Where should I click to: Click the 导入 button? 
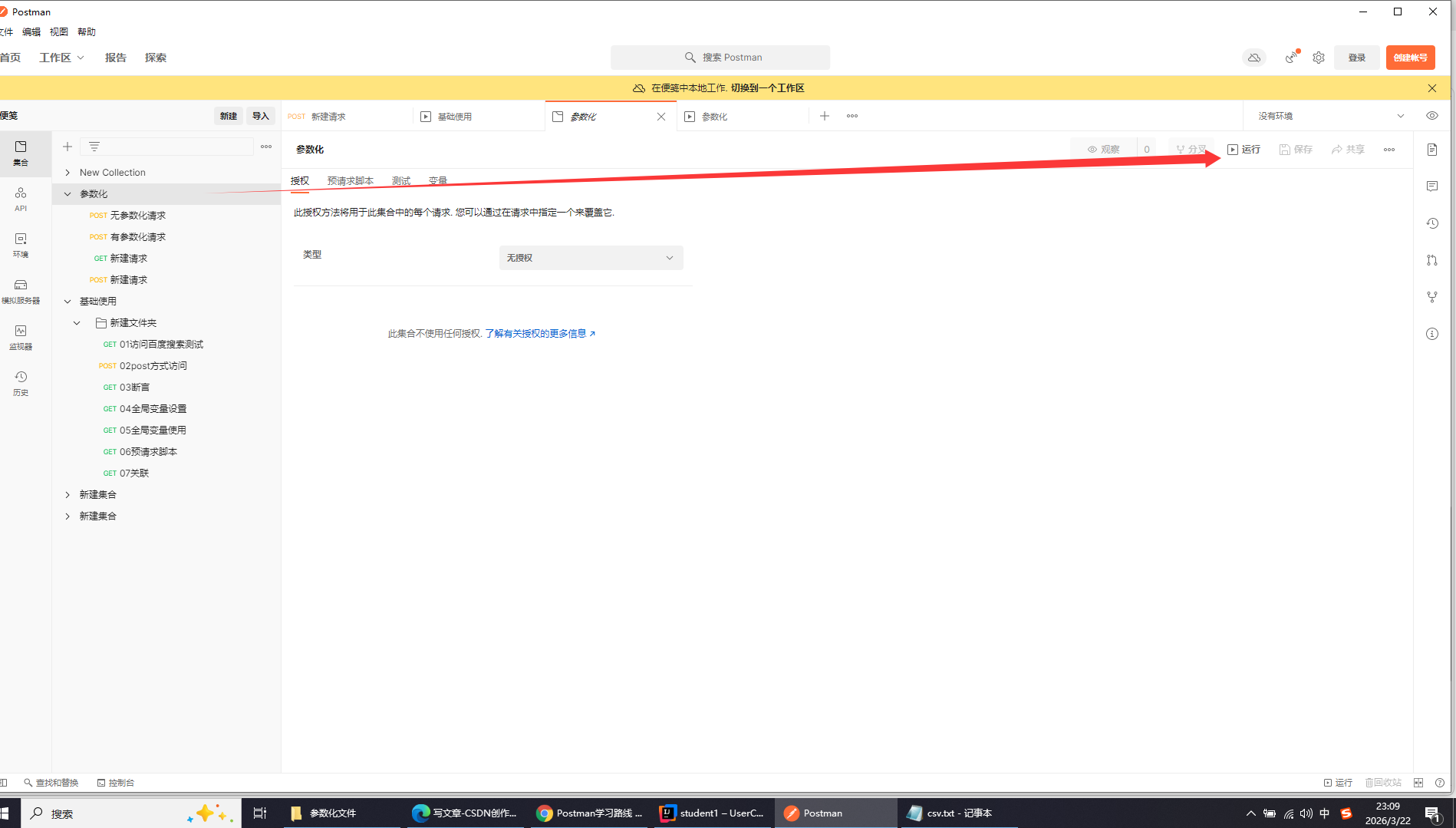[x=261, y=116]
